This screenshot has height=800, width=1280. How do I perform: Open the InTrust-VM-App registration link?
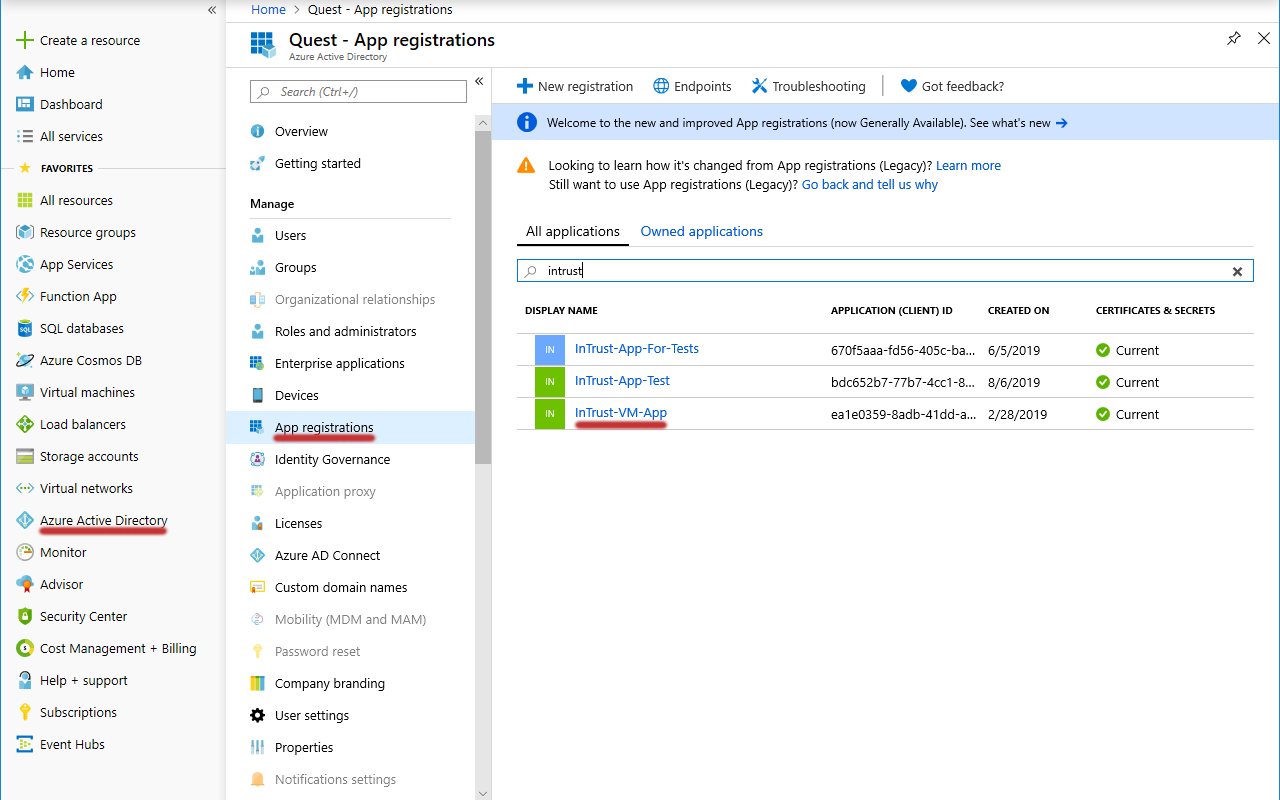click(621, 413)
